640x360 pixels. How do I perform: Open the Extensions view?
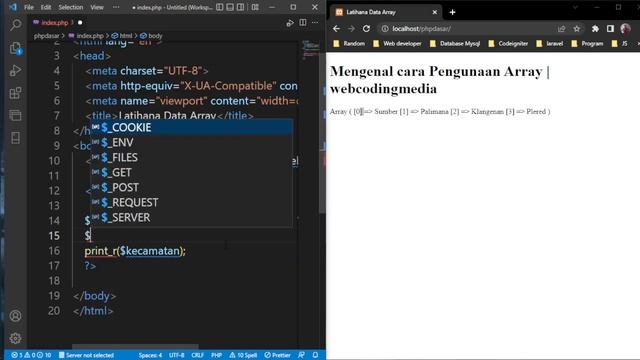pos(16,93)
